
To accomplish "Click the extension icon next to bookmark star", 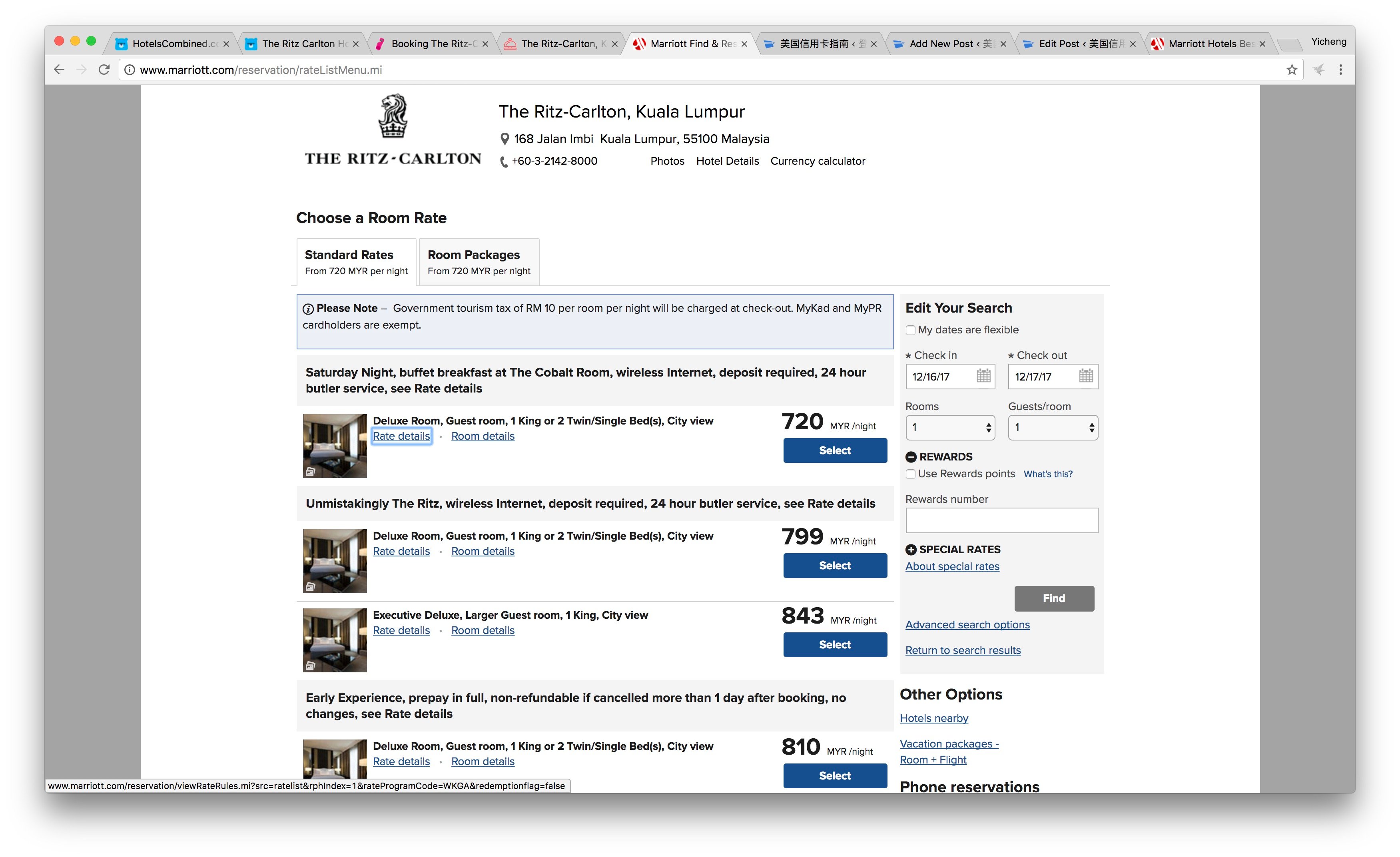I will pyautogui.click(x=1318, y=70).
